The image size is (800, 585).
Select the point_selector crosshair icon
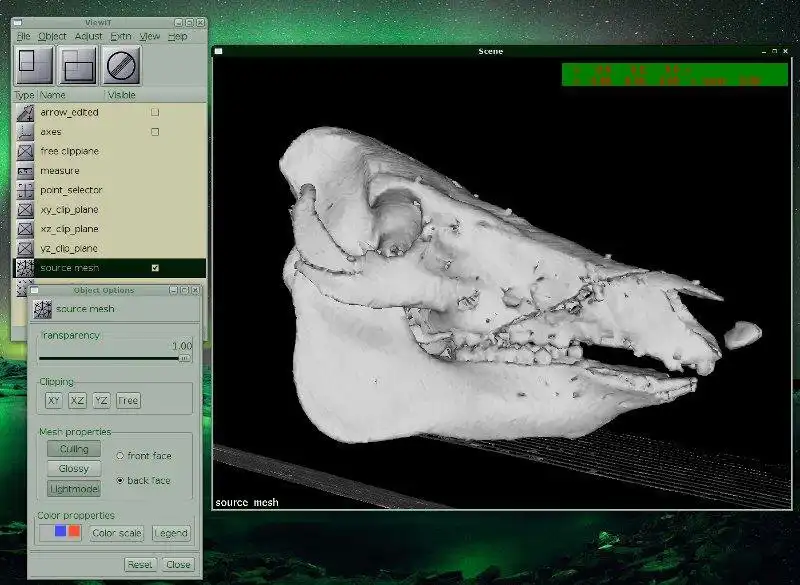coord(26,190)
